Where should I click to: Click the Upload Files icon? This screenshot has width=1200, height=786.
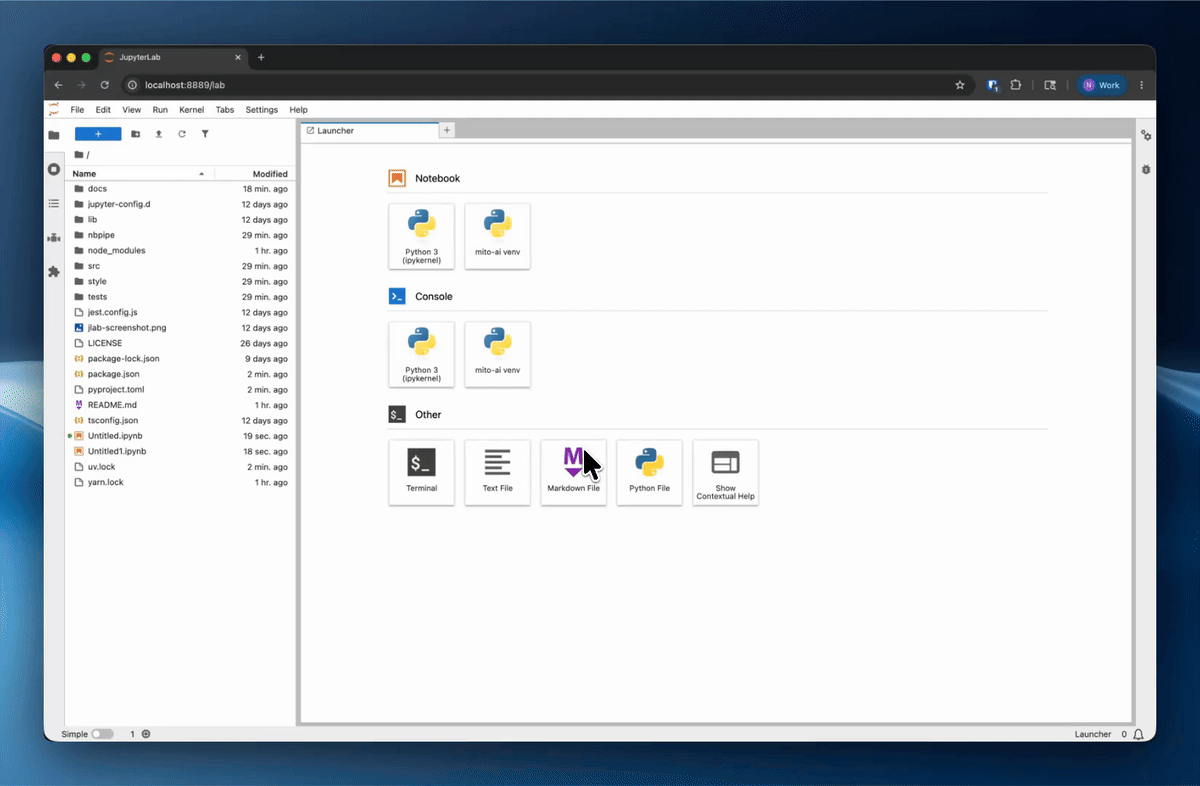158,134
